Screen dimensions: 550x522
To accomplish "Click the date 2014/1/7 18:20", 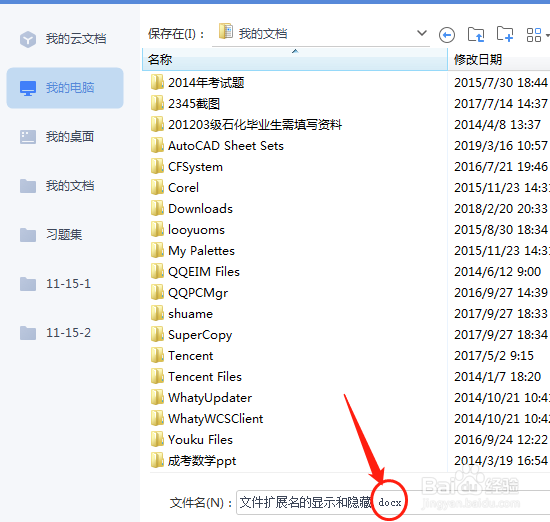I will pos(497,377).
